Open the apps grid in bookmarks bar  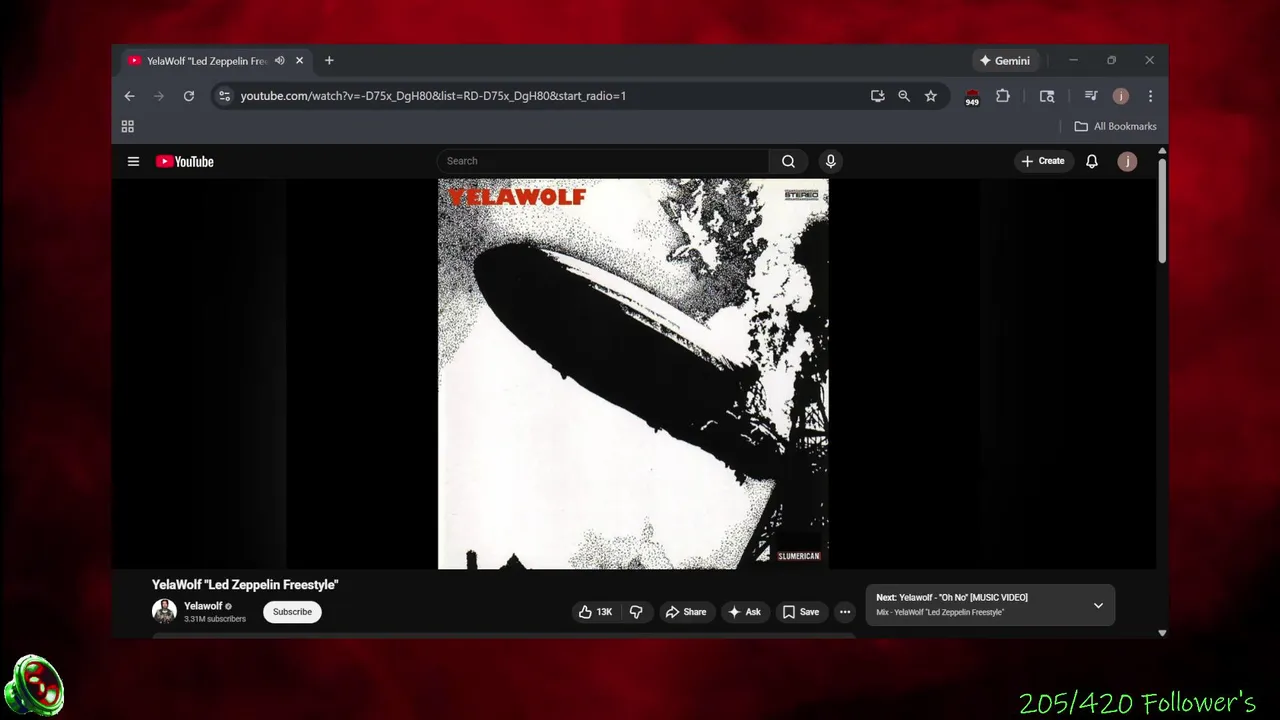pyautogui.click(x=127, y=126)
